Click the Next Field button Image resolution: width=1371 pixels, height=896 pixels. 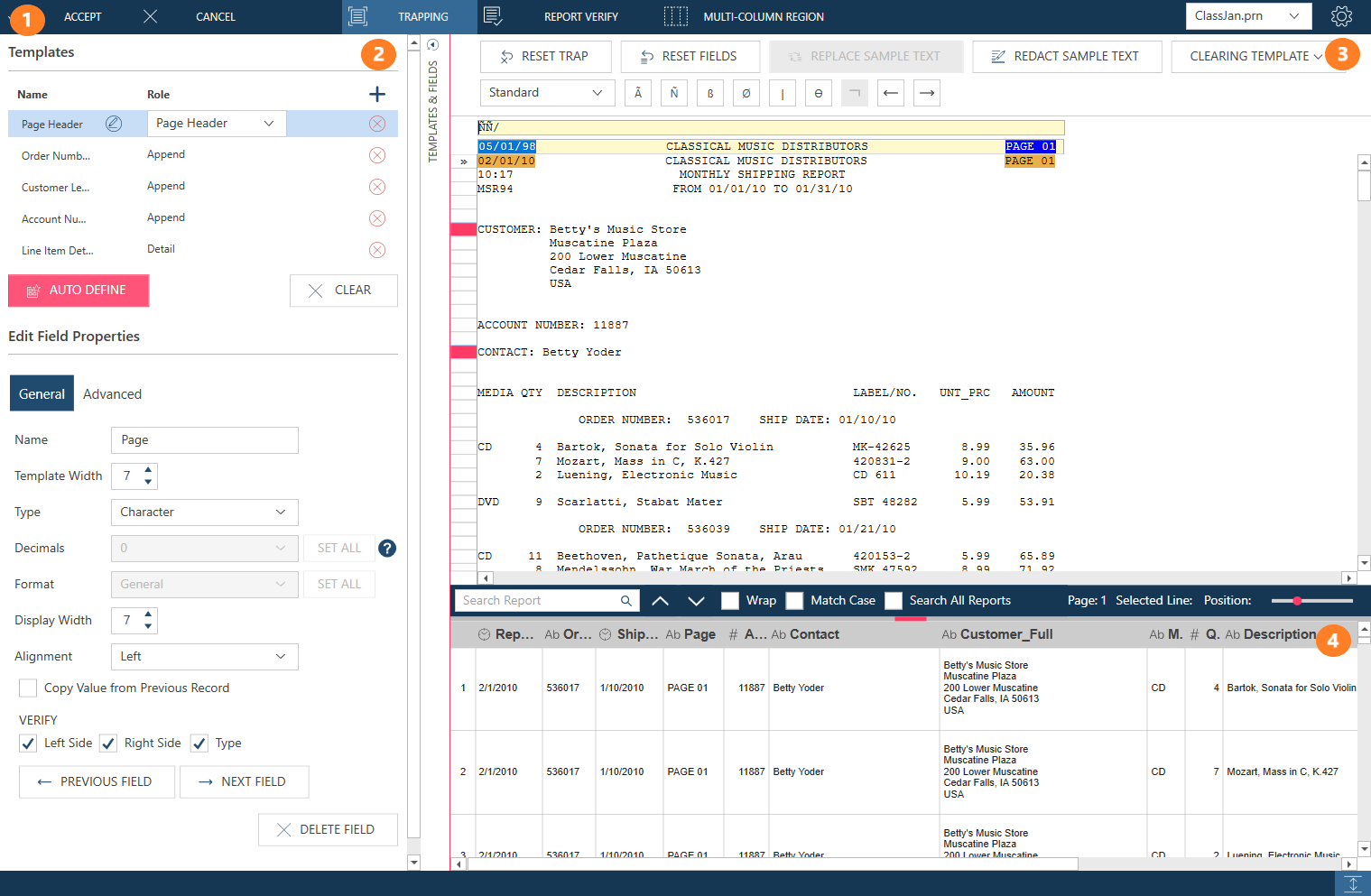(x=244, y=781)
